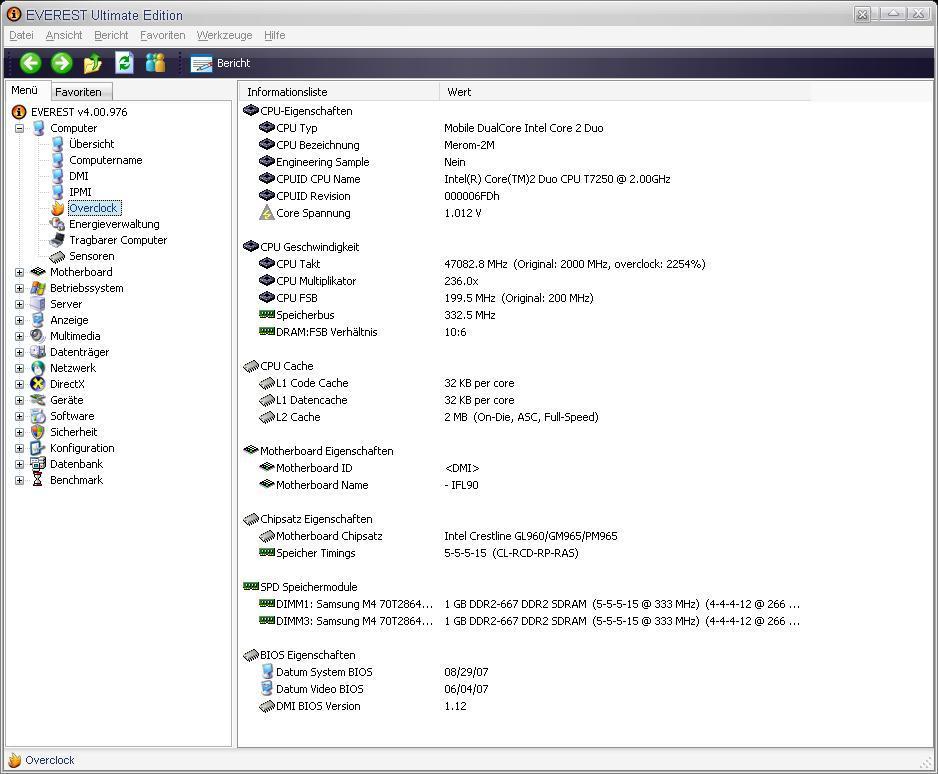Expand the Multimedia tree node

(x=19, y=336)
